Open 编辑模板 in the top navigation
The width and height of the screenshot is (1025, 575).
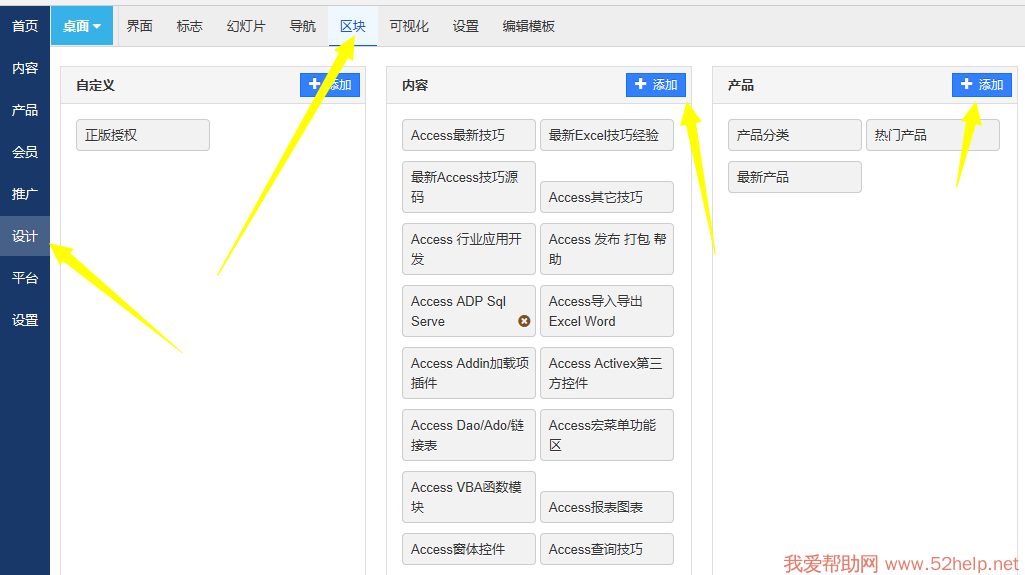529,26
